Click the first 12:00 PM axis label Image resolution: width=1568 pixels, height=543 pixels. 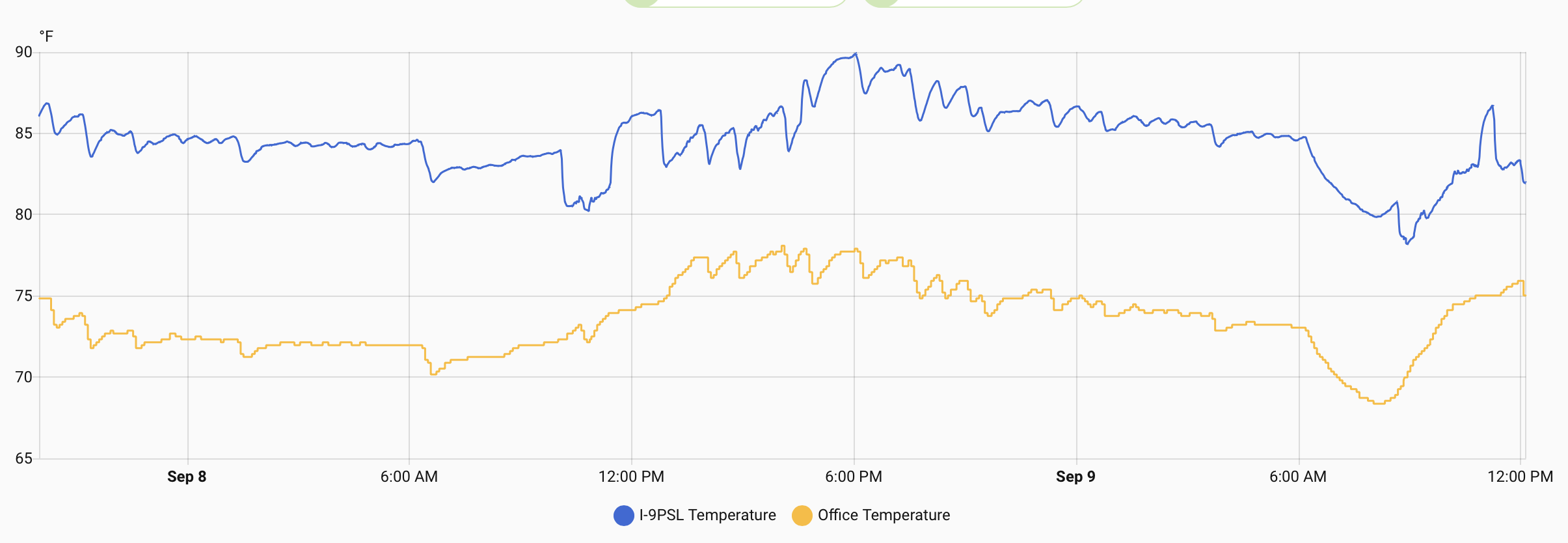pos(631,477)
